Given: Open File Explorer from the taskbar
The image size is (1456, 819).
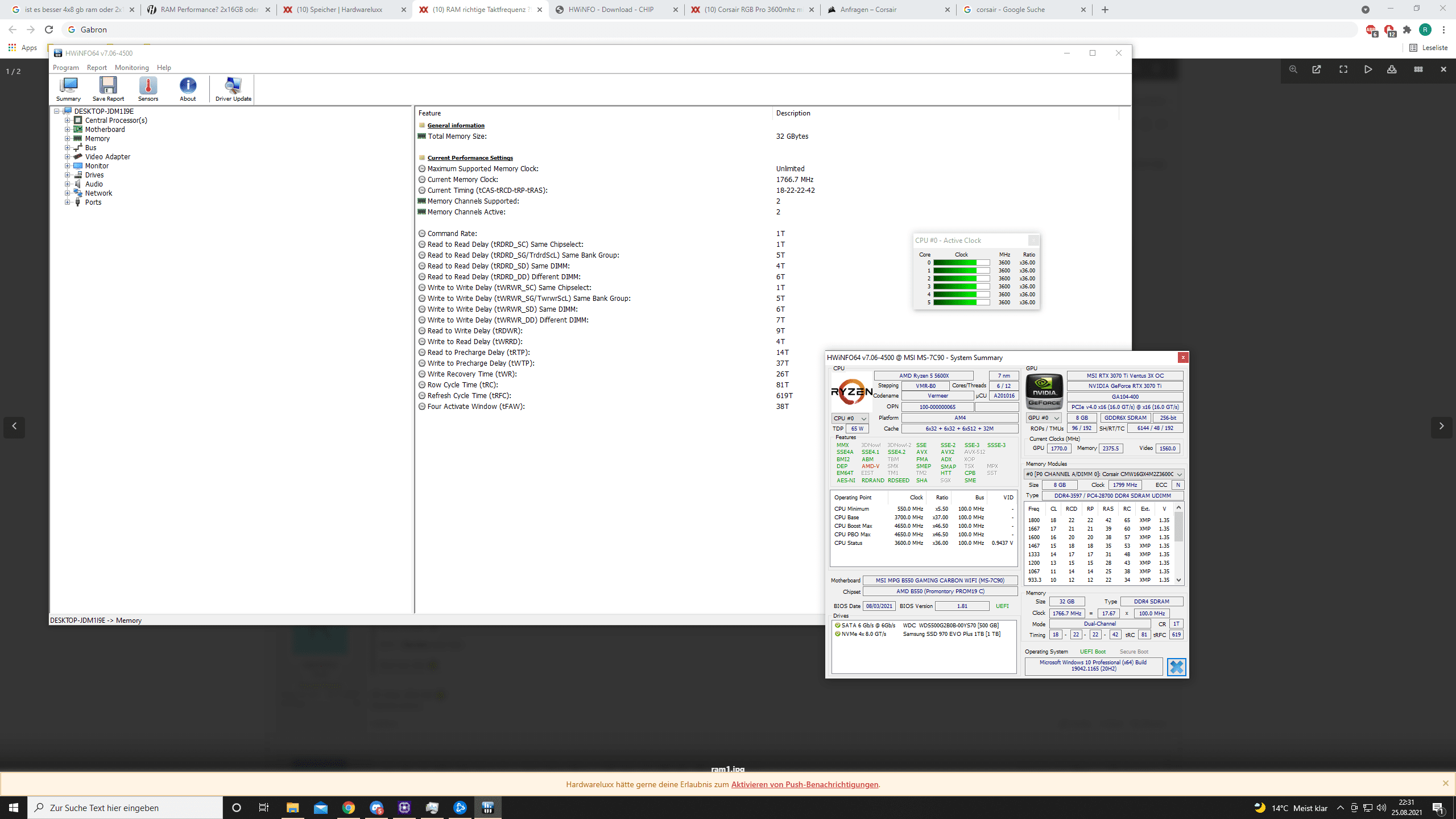Looking at the screenshot, I should (292, 808).
